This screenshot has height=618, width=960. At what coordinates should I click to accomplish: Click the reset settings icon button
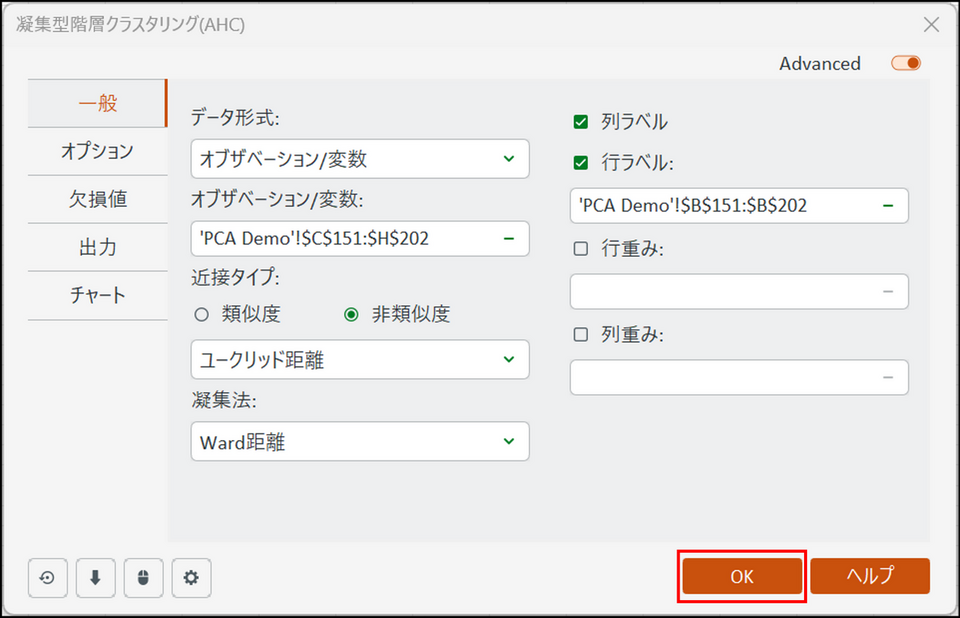click(47, 577)
